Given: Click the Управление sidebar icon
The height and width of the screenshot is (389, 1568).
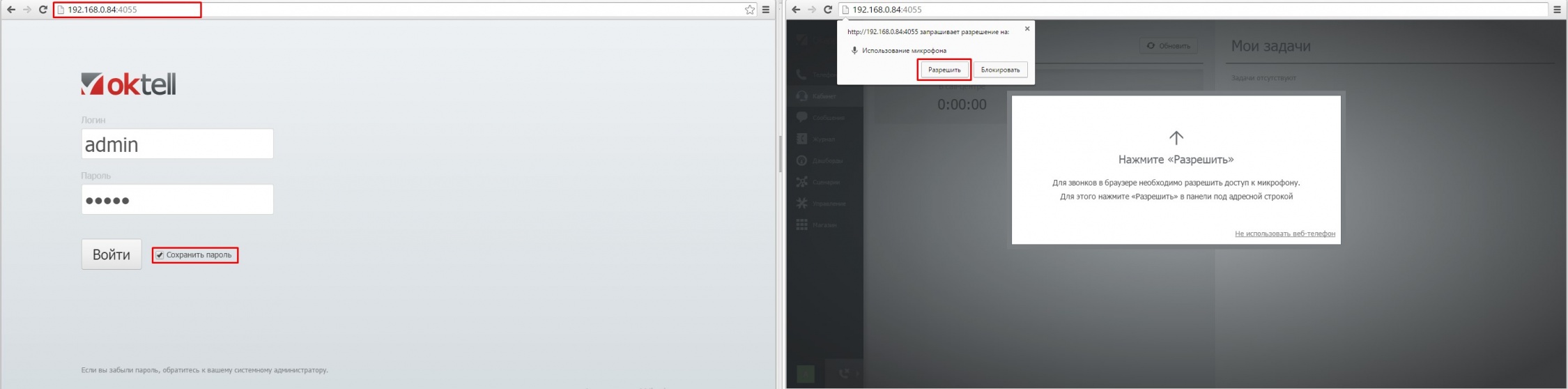Looking at the screenshot, I should click(802, 204).
